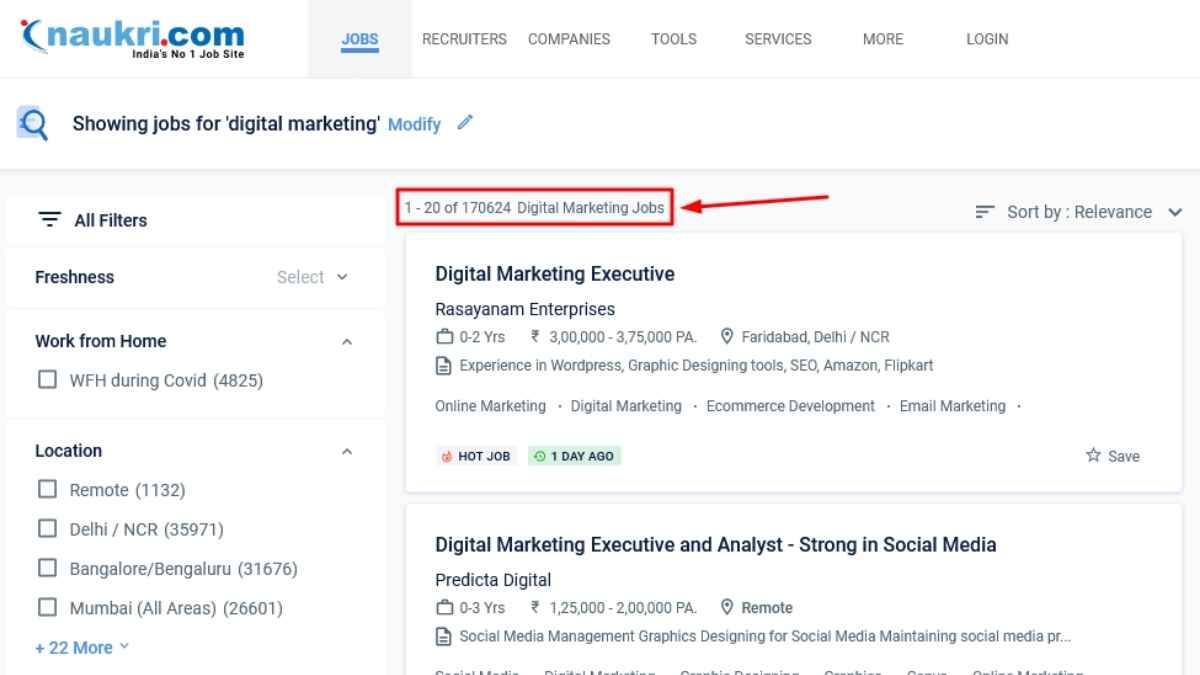
Task: Click the 1 DAY AGO clock badge
Action: pos(574,456)
